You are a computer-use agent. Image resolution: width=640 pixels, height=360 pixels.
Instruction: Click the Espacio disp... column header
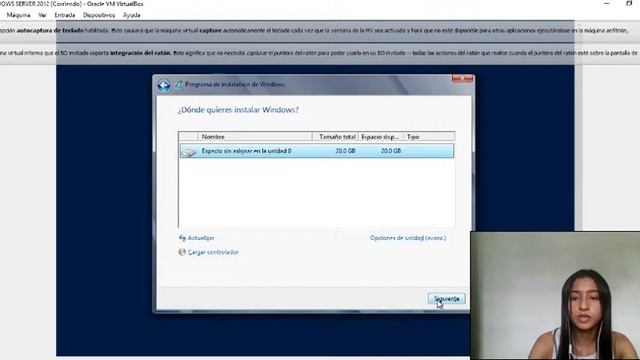pyautogui.click(x=380, y=137)
